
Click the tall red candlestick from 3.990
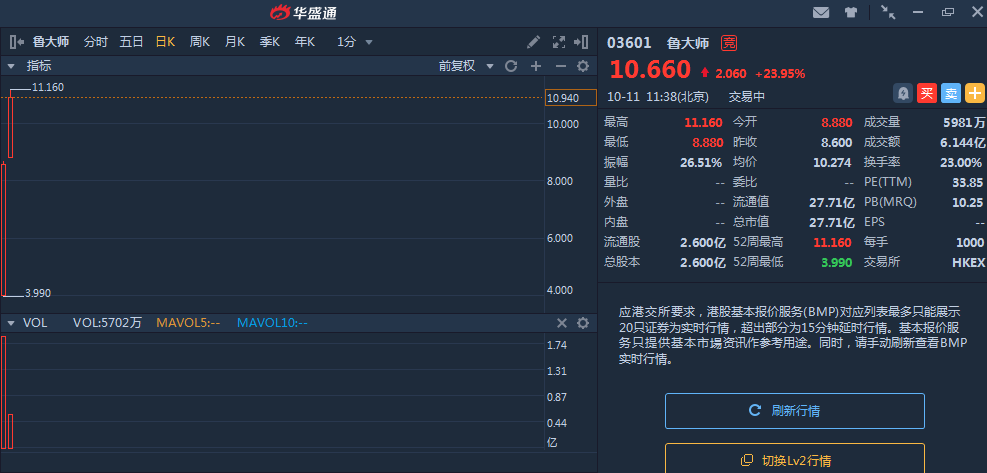point(4,229)
